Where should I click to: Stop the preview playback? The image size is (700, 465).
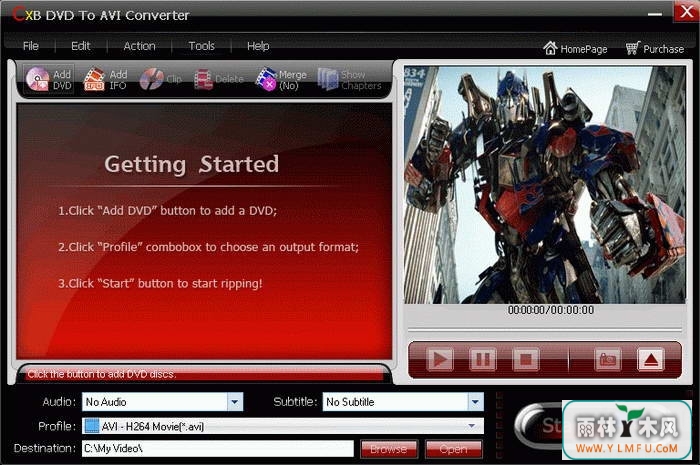pos(525,359)
